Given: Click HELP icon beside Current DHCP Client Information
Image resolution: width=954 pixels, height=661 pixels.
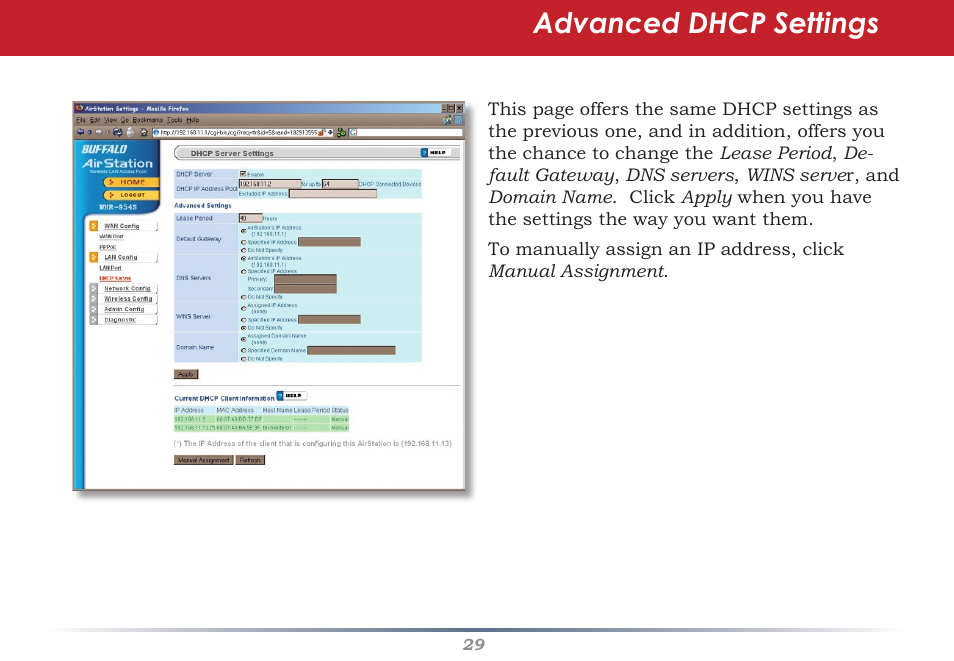Looking at the screenshot, I should coord(291,396).
